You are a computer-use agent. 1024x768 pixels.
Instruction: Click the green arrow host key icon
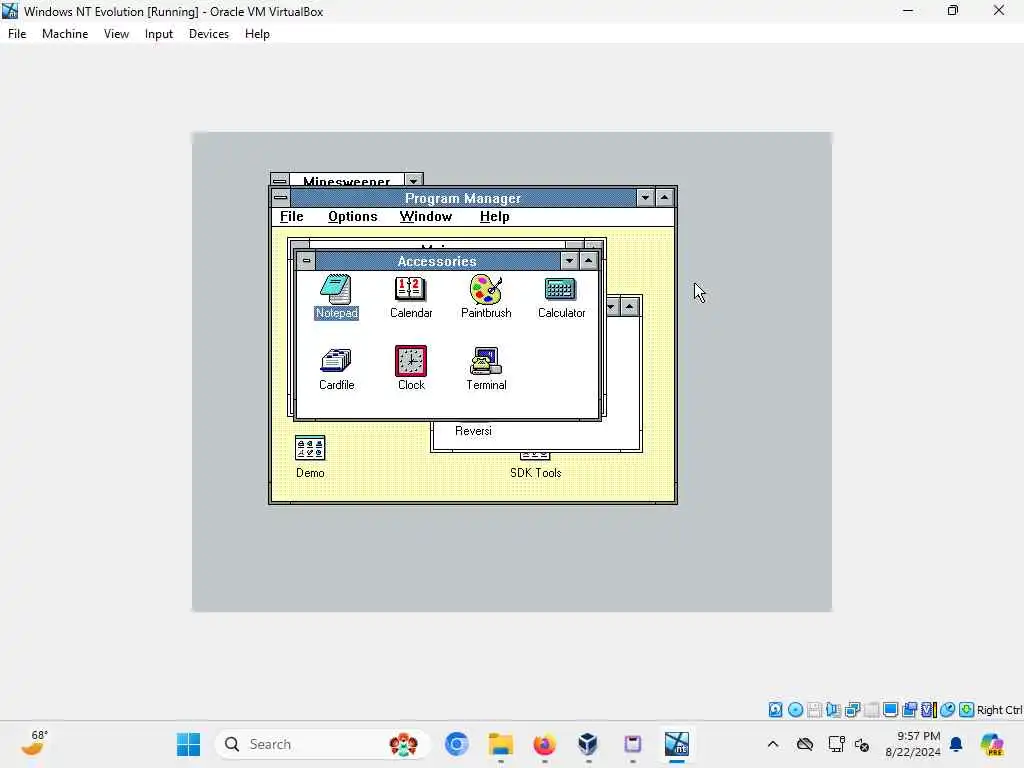967,710
